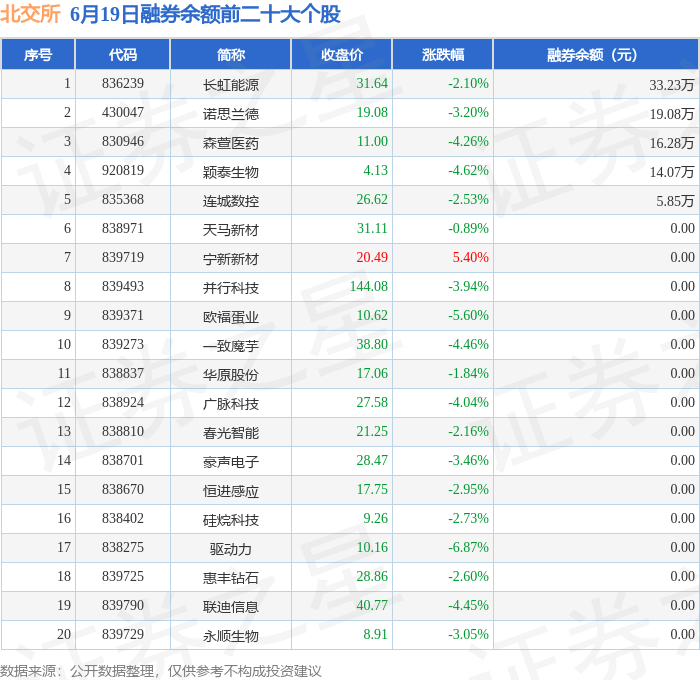The height and width of the screenshot is (680, 700).
Task: Click balance value 19.08万
Action: pyautogui.click(x=671, y=114)
